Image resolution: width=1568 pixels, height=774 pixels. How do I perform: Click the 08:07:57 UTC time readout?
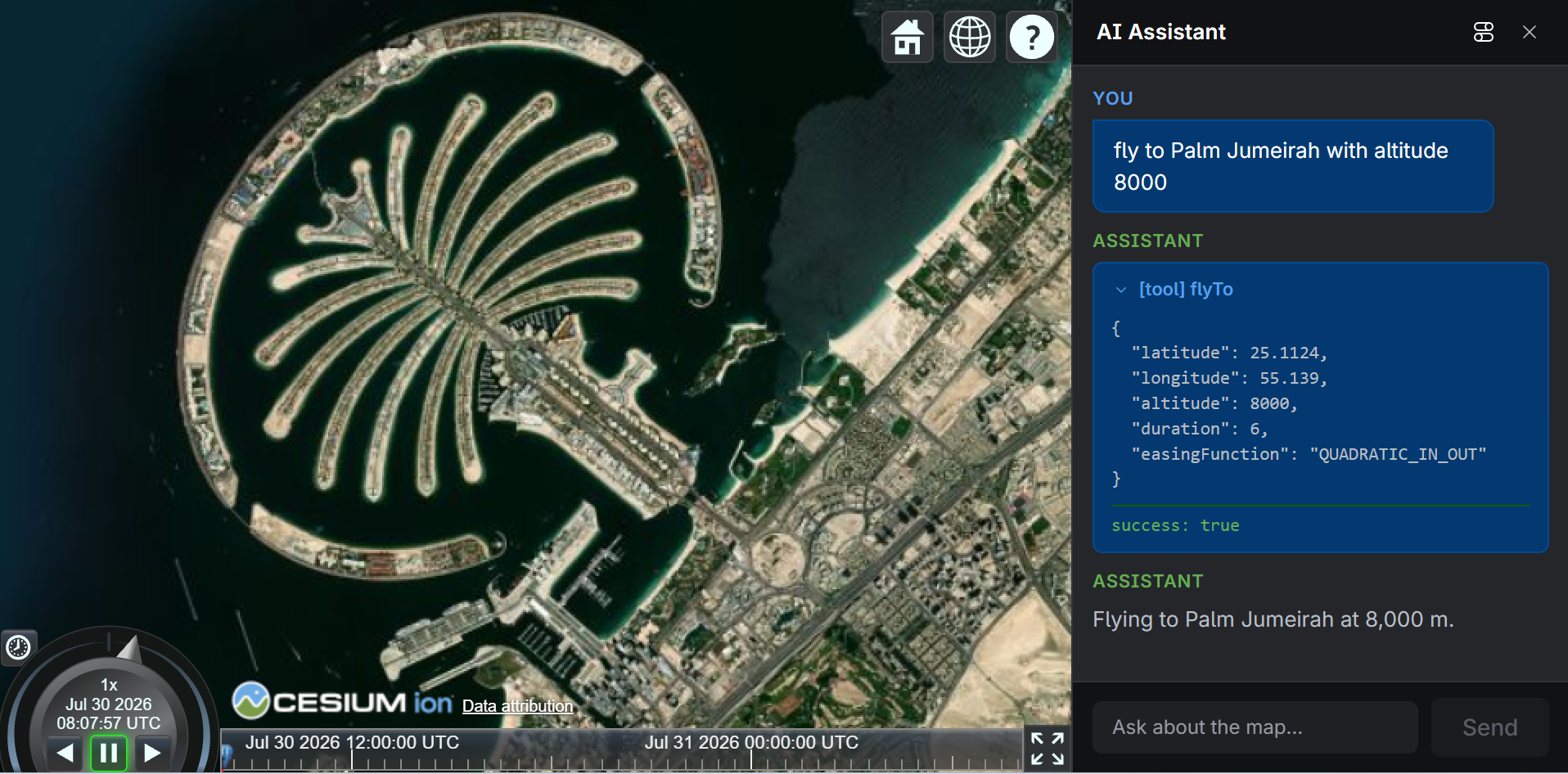click(x=109, y=723)
